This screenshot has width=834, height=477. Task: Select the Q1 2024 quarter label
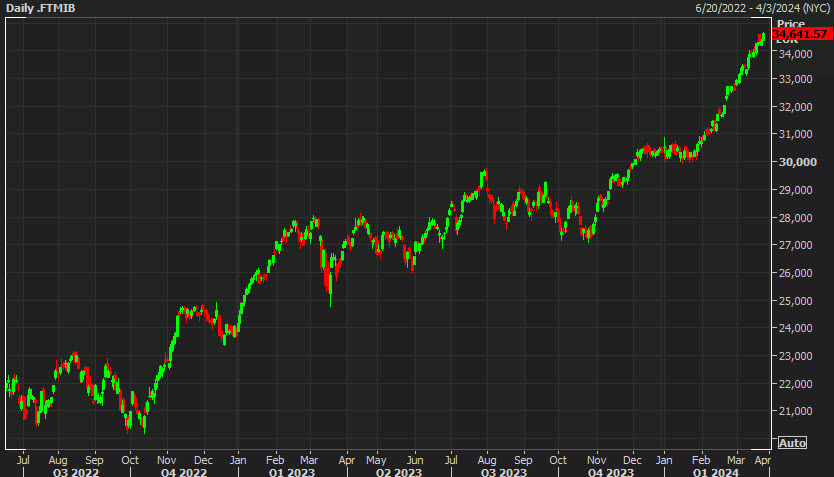(715, 472)
